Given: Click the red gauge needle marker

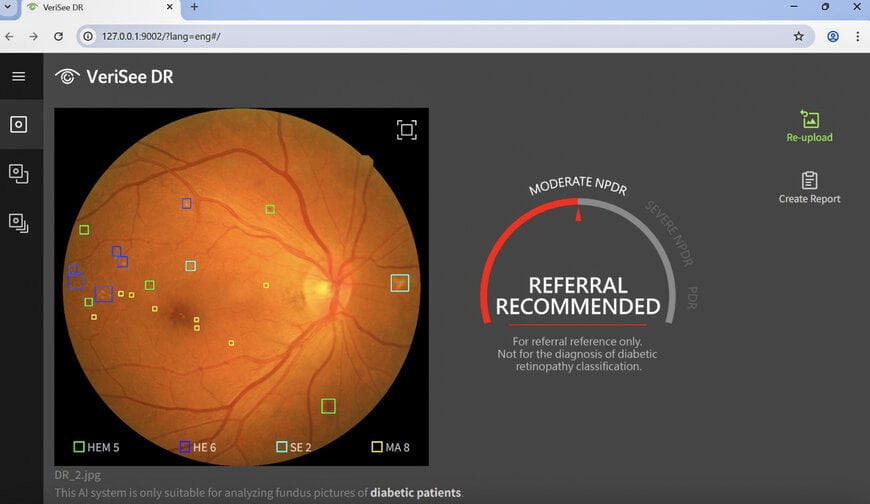Looking at the screenshot, I should pyautogui.click(x=578, y=214).
